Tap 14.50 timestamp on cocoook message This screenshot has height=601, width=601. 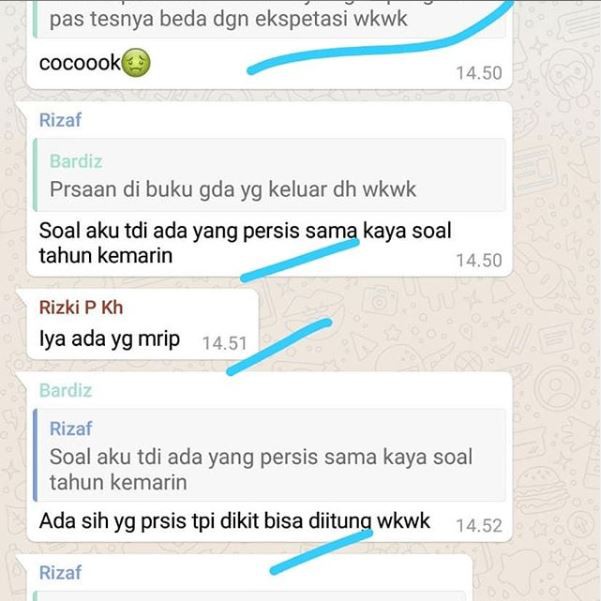(x=479, y=73)
